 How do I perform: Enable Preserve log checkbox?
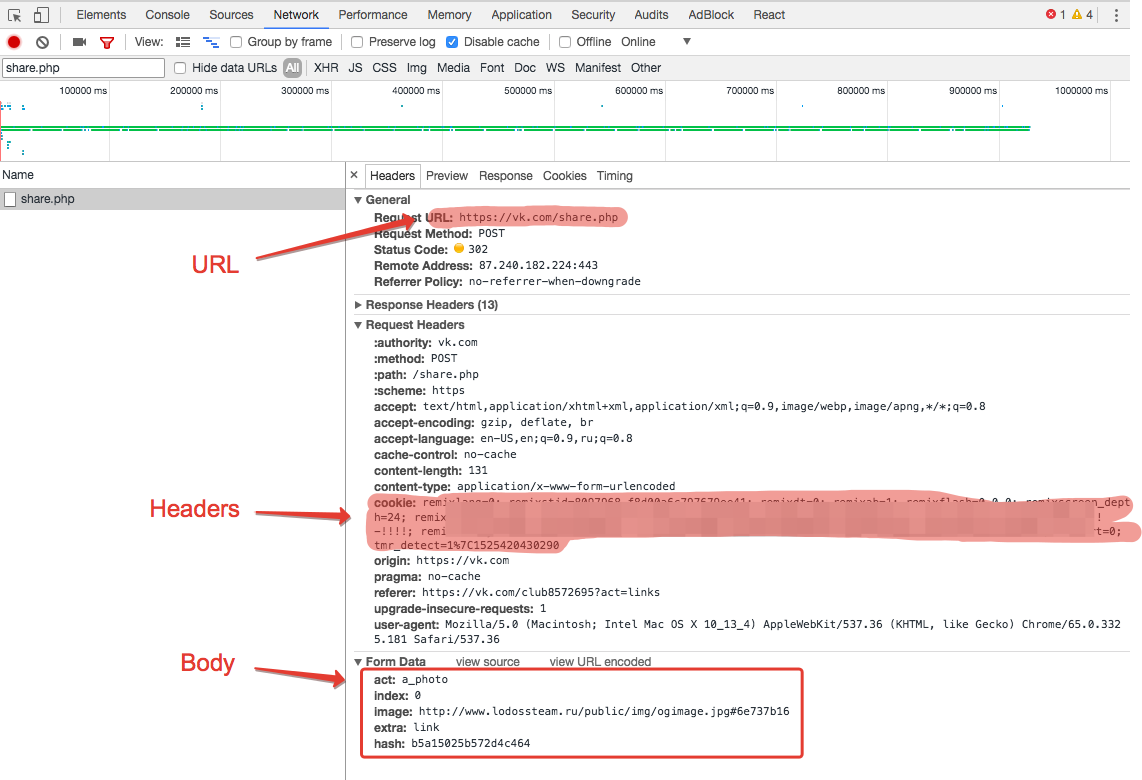coord(357,42)
